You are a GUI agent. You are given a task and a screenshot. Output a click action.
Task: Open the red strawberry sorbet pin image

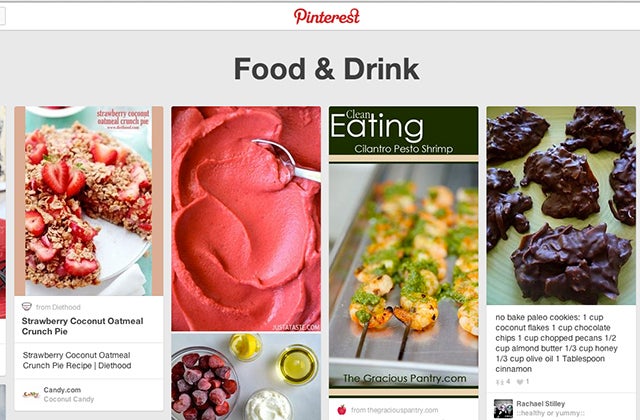click(x=246, y=218)
